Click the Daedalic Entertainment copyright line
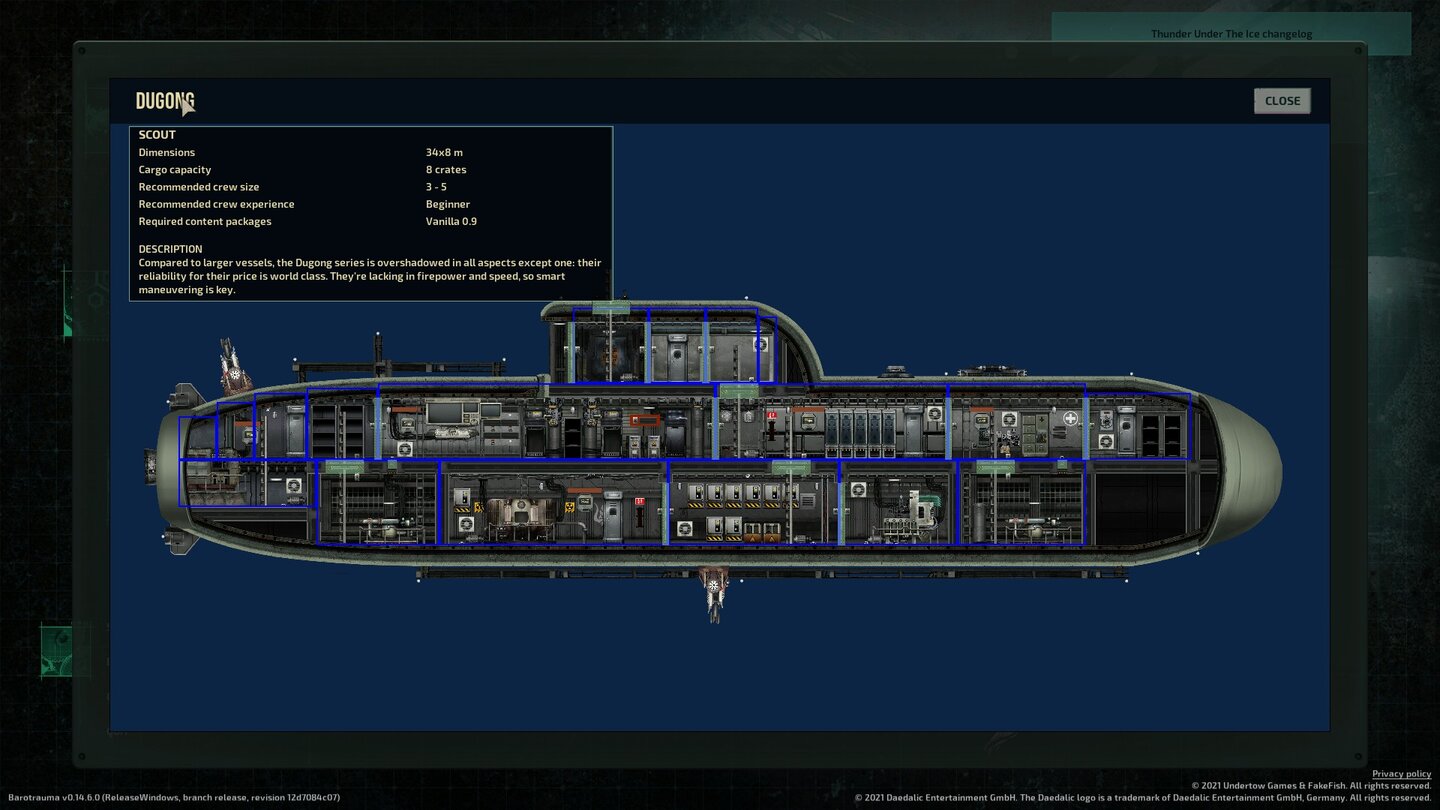Image resolution: width=1440 pixels, height=810 pixels. pyautogui.click(x=1143, y=798)
